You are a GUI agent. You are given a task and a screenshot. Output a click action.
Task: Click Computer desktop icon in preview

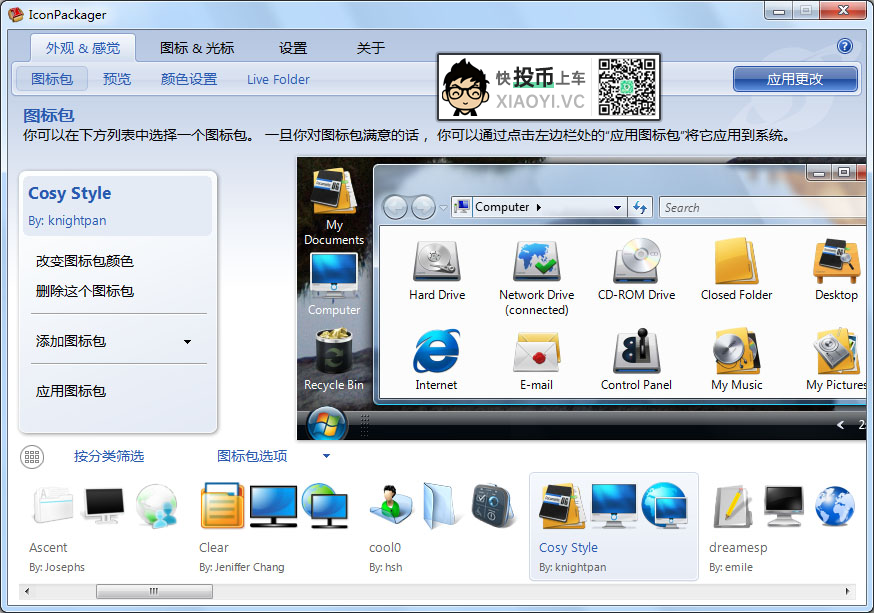334,275
